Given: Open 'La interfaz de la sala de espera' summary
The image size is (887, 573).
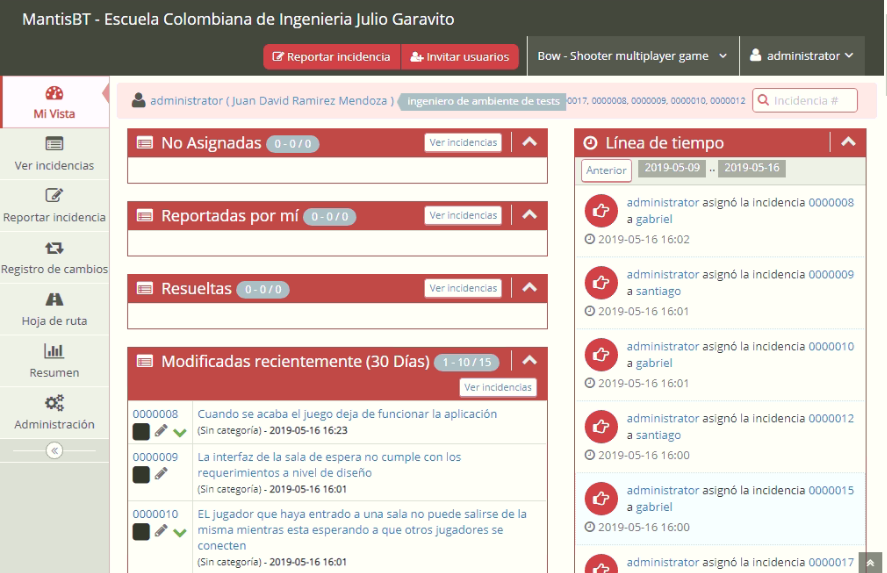Looking at the screenshot, I should tap(329, 465).
